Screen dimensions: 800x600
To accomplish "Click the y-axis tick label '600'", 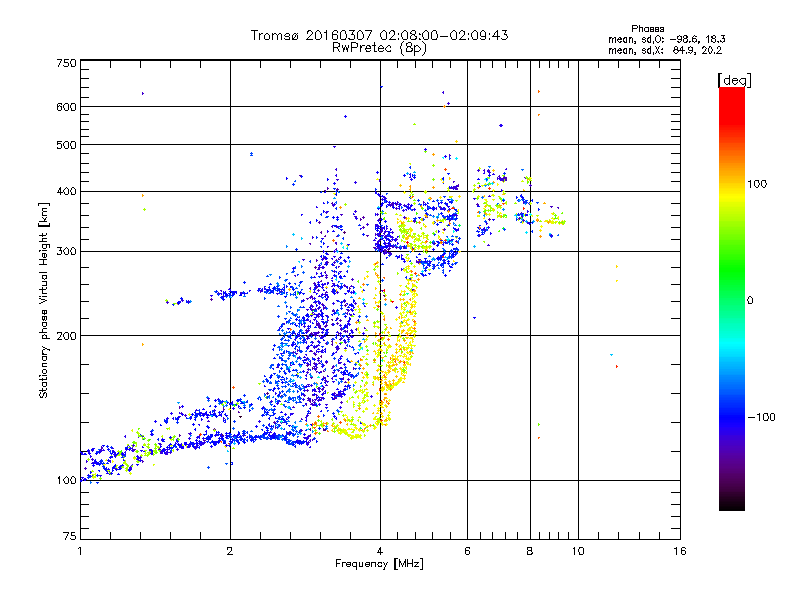I will (x=66, y=107).
